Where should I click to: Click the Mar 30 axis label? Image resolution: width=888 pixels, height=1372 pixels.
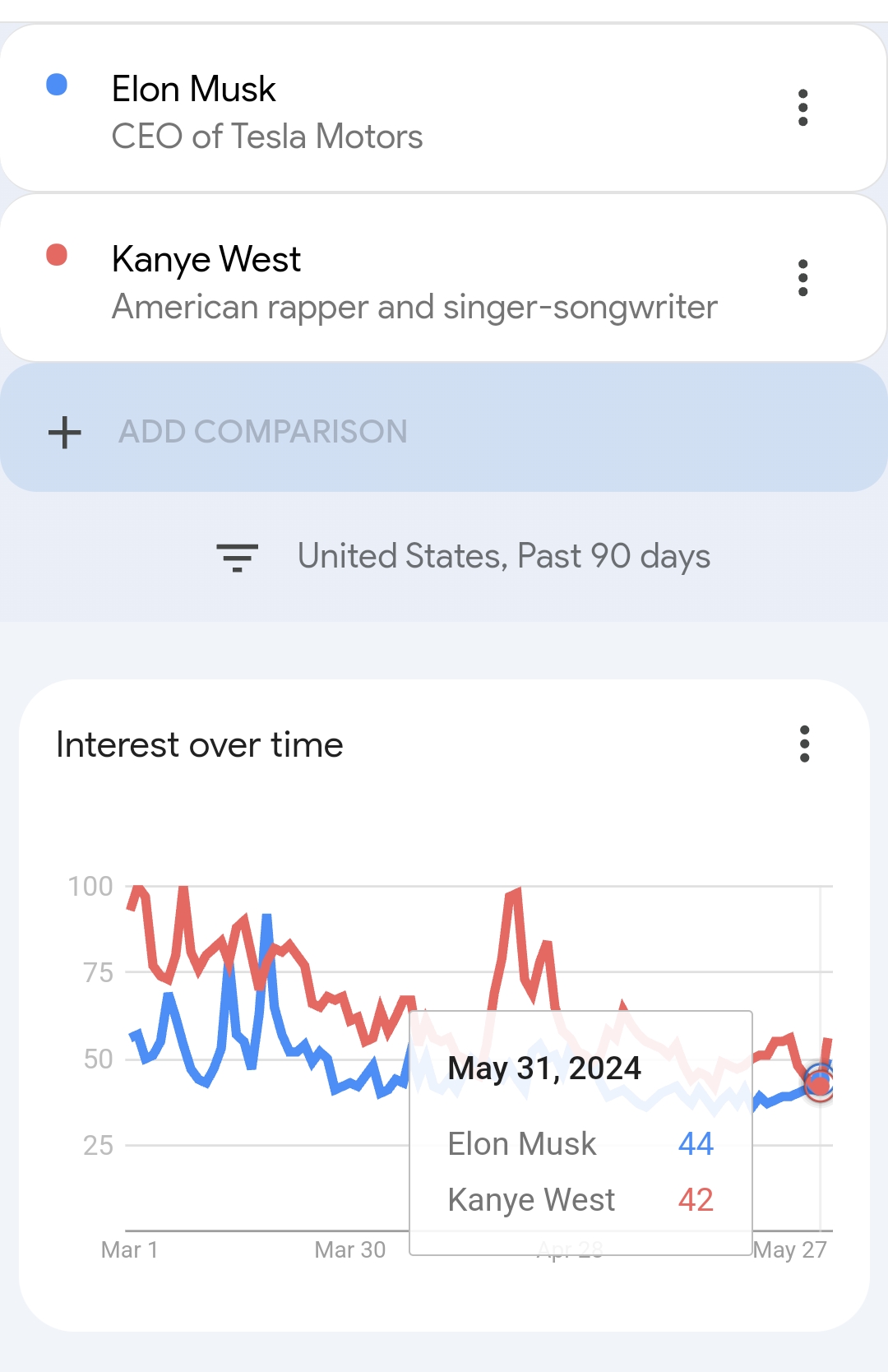(x=349, y=1250)
